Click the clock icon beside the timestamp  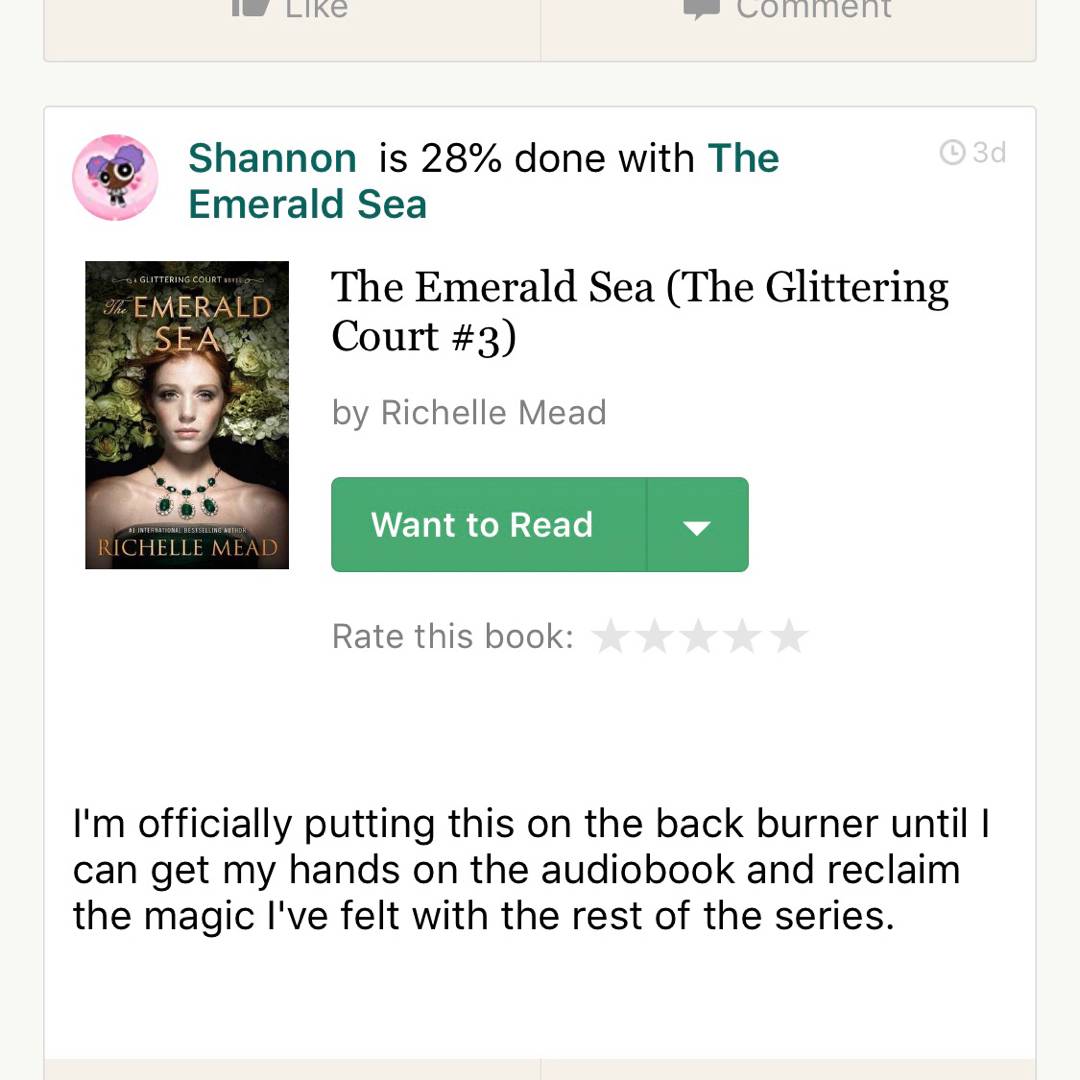click(953, 153)
